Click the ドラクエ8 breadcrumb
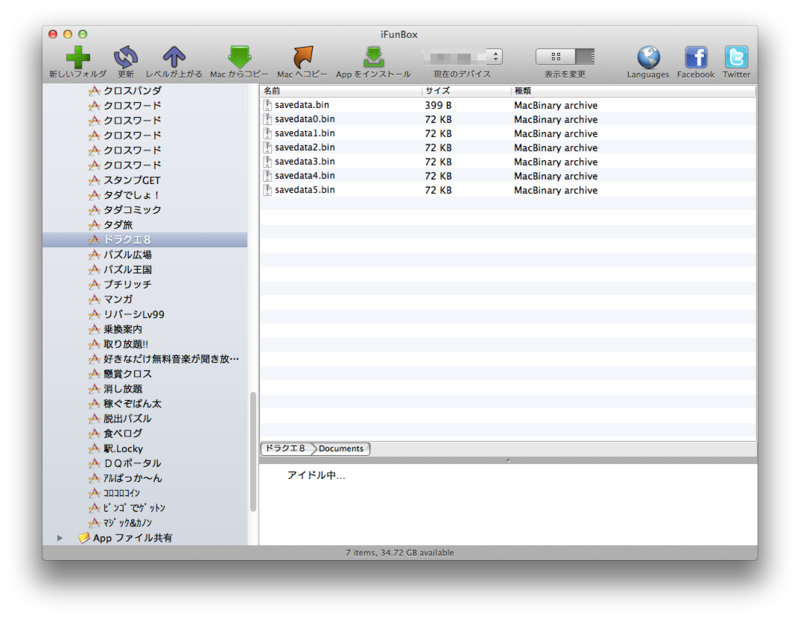This screenshot has width=800, height=619. [286, 449]
